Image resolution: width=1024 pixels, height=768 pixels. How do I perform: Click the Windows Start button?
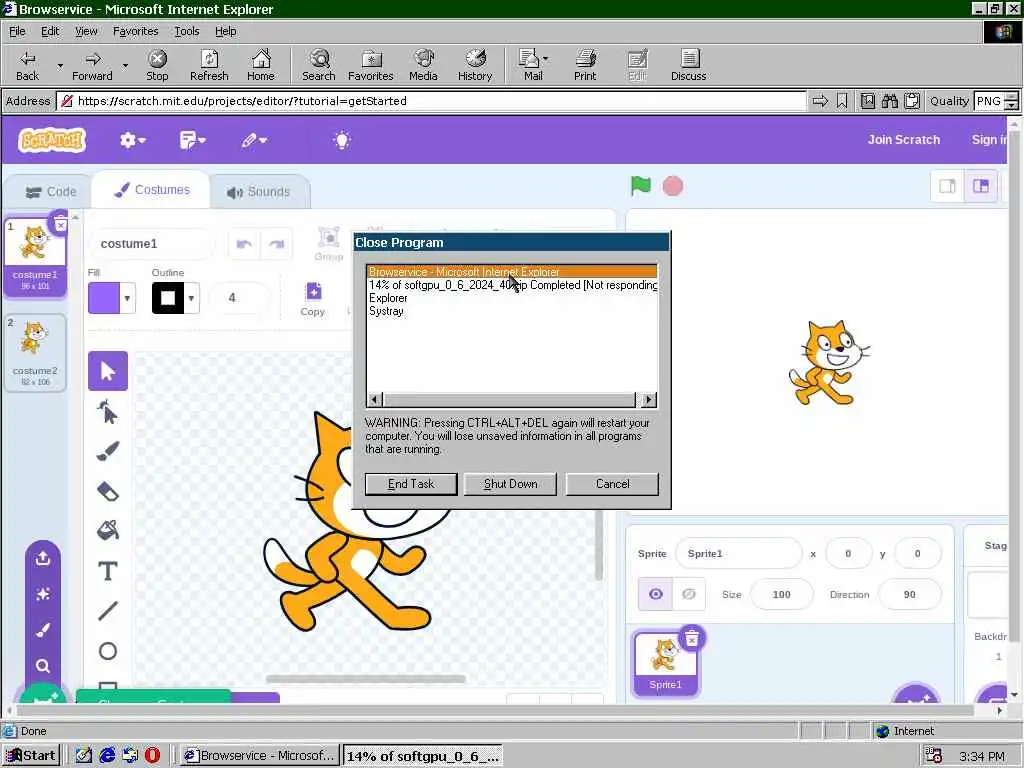pos(31,756)
